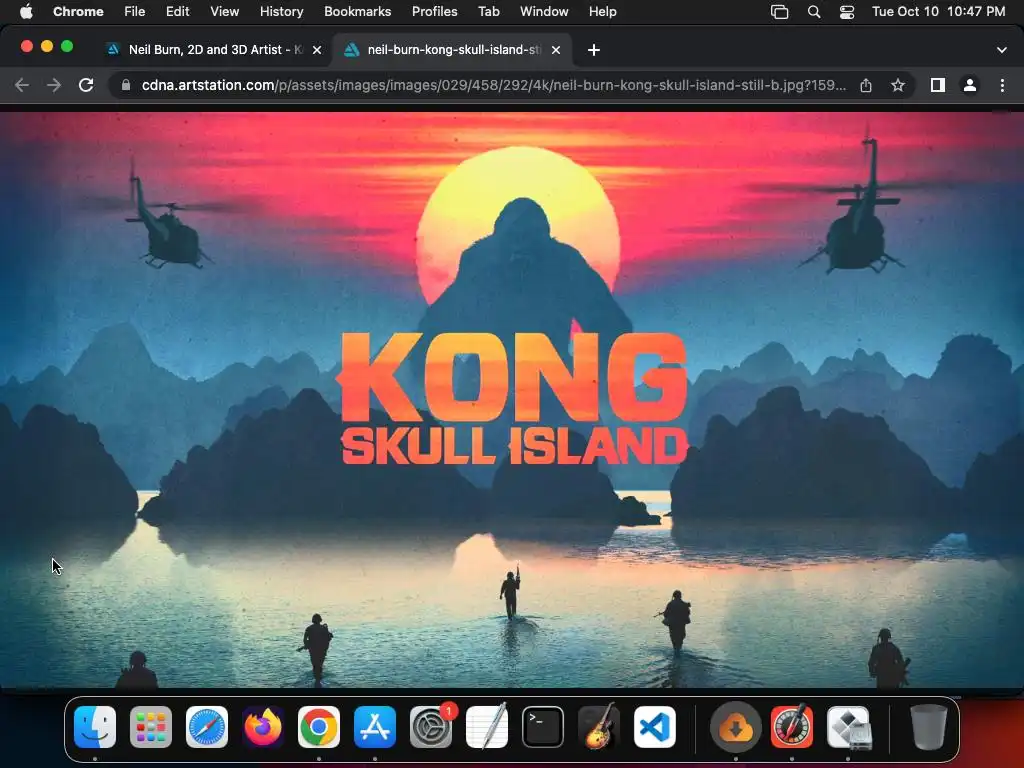Launch GarageBand from the Dock
1024x768 pixels.
point(599,727)
